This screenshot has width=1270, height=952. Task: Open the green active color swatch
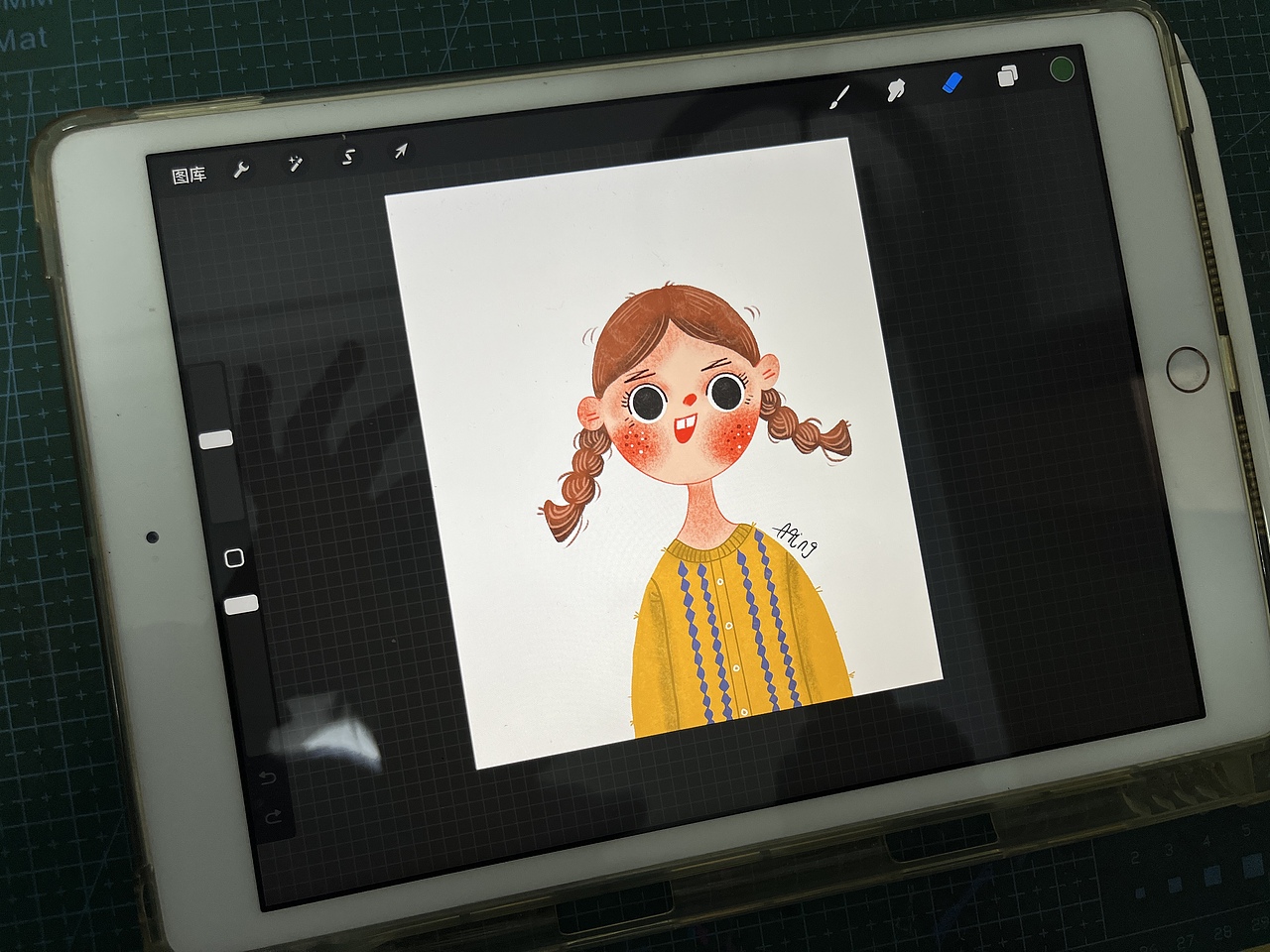click(1062, 69)
